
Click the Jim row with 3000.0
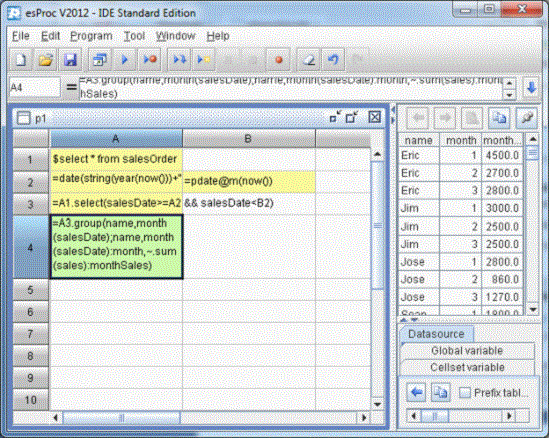click(x=460, y=208)
